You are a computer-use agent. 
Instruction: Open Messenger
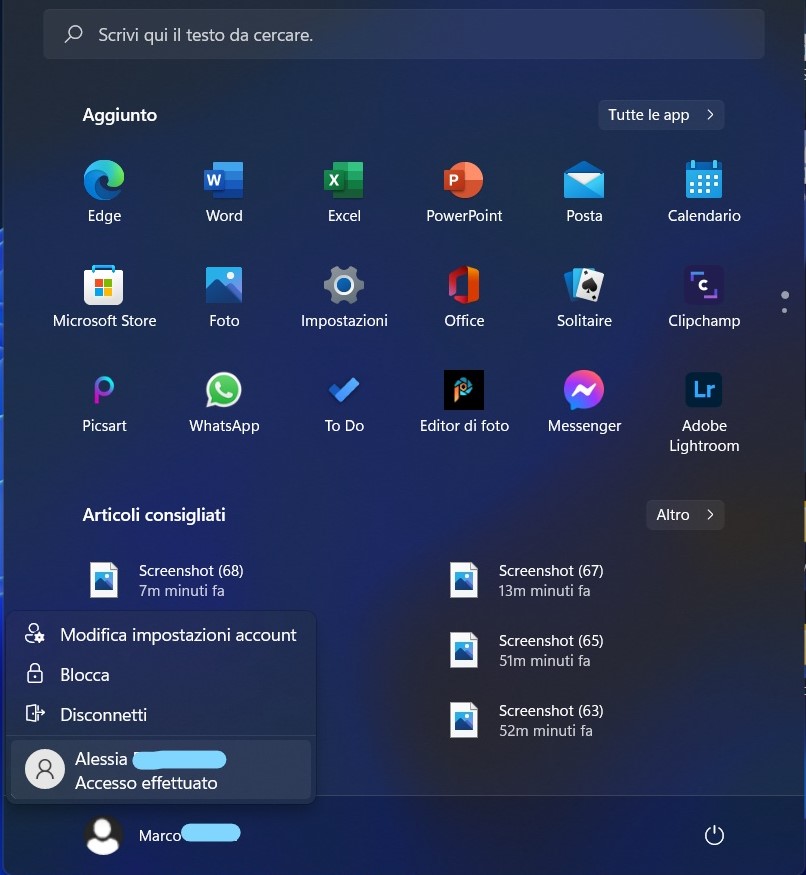click(x=584, y=401)
